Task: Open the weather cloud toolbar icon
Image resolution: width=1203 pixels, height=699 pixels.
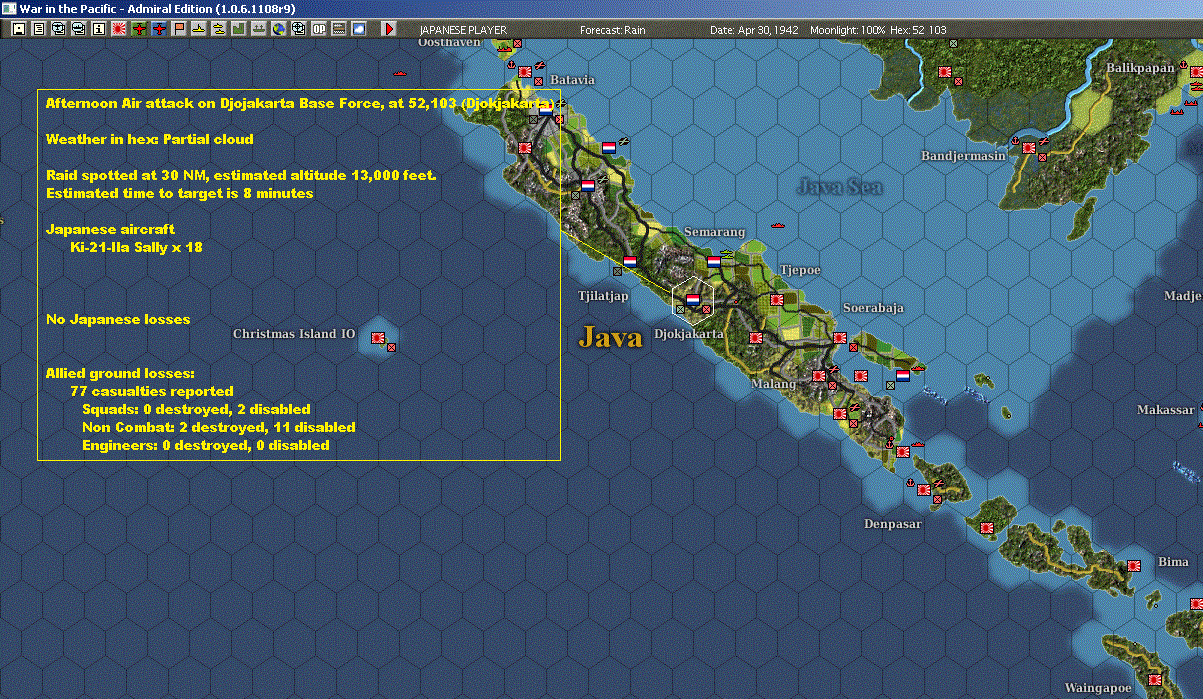Action: coord(359,29)
